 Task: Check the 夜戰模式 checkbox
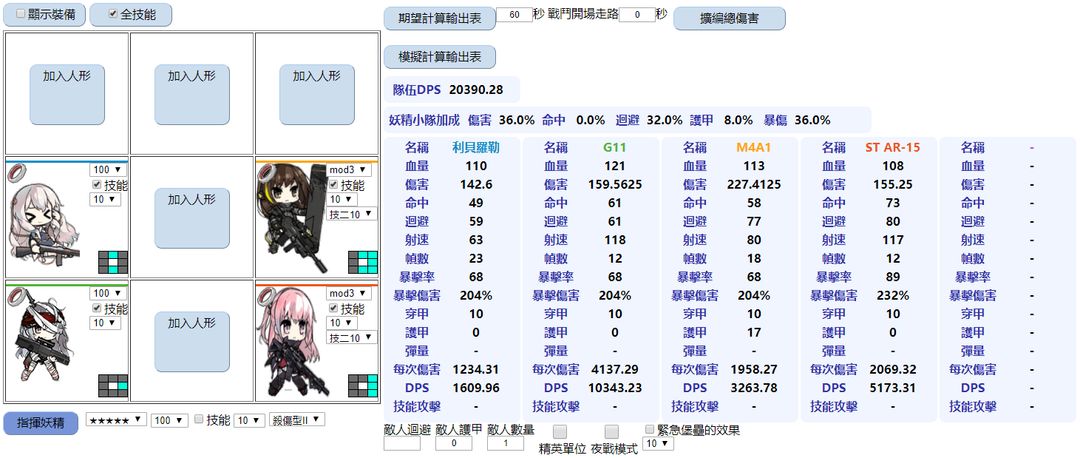click(612, 432)
